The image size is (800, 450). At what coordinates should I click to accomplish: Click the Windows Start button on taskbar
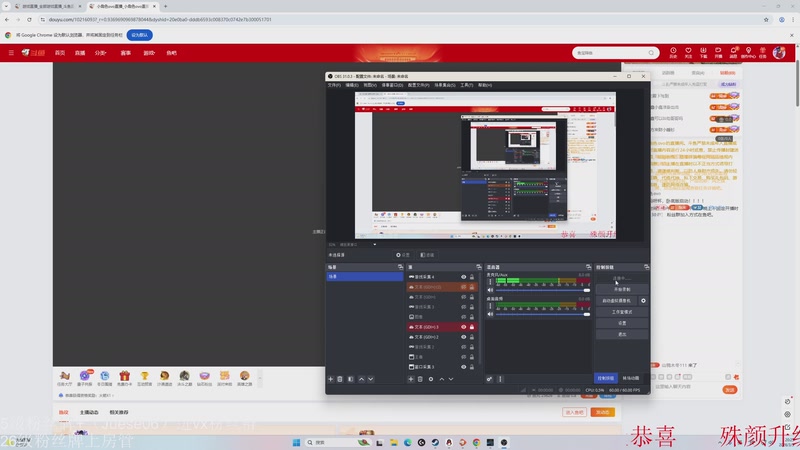pyautogui.click(x=296, y=442)
